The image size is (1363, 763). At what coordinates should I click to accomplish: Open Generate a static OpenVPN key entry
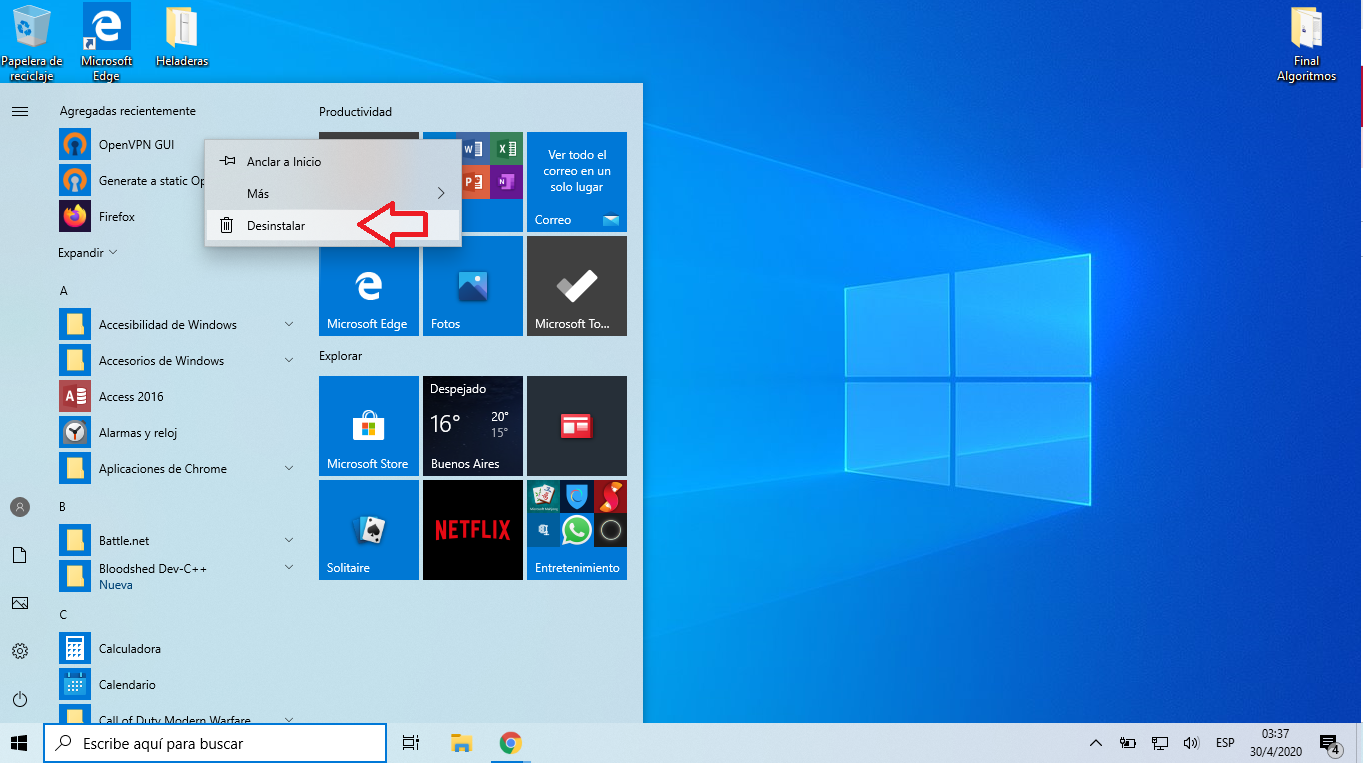pos(130,181)
